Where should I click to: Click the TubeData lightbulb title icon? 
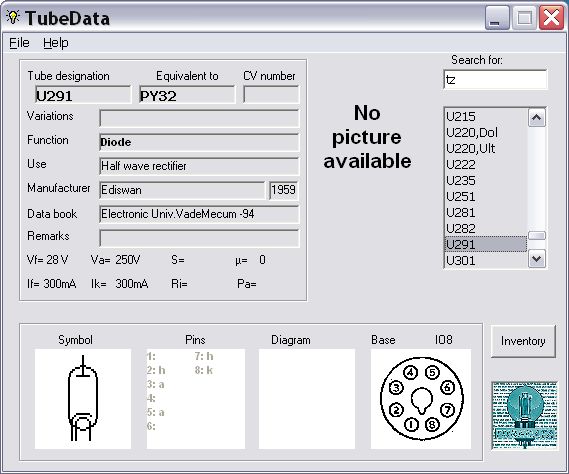click(13, 17)
